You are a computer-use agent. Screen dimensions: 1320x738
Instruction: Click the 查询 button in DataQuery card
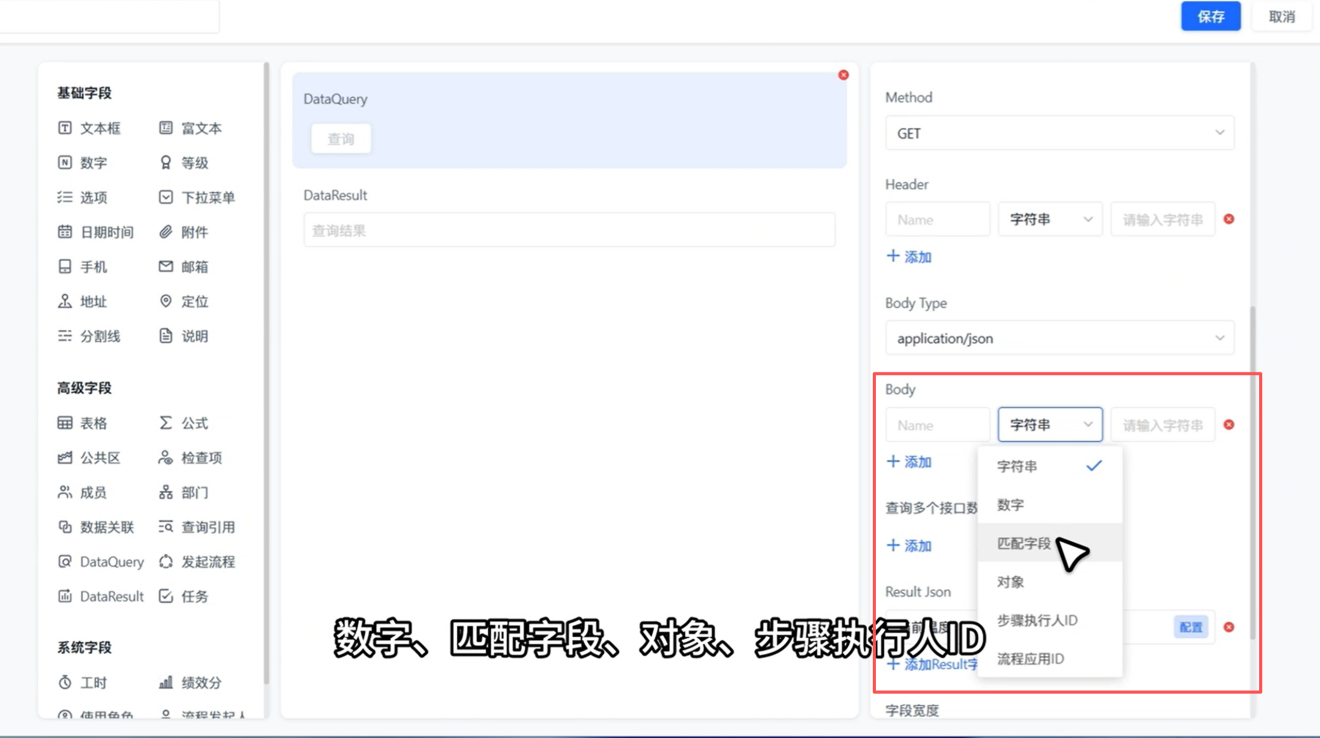(x=341, y=139)
